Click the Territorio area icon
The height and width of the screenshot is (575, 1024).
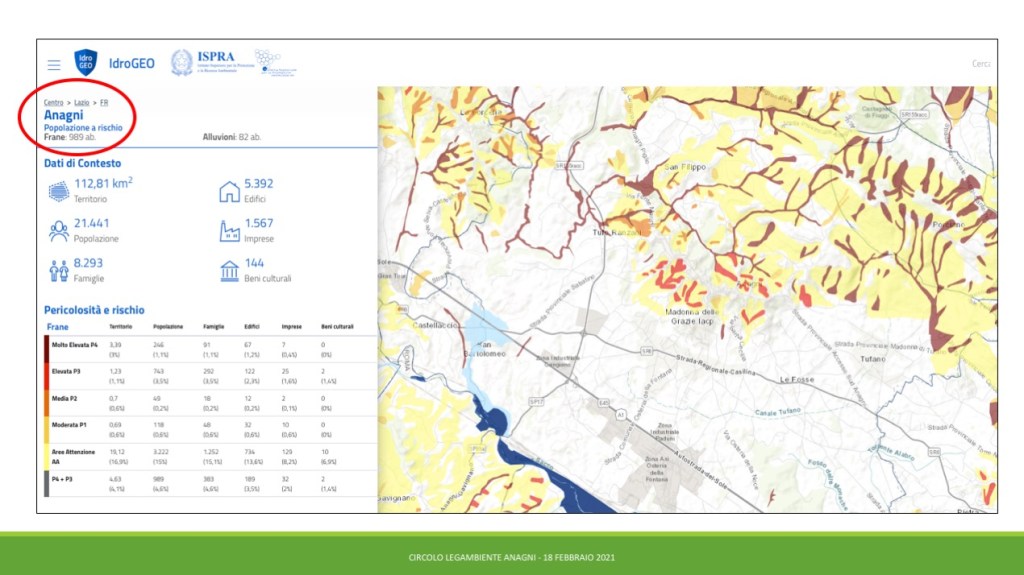click(x=59, y=191)
